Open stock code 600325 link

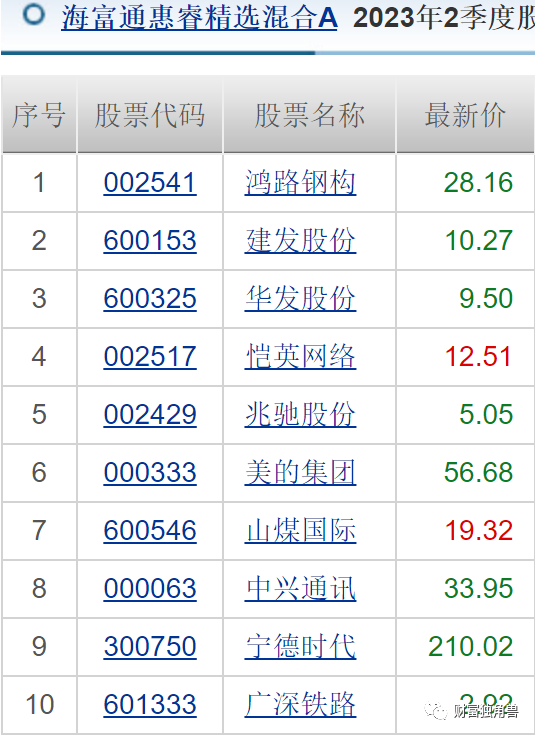(x=150, y=298)
